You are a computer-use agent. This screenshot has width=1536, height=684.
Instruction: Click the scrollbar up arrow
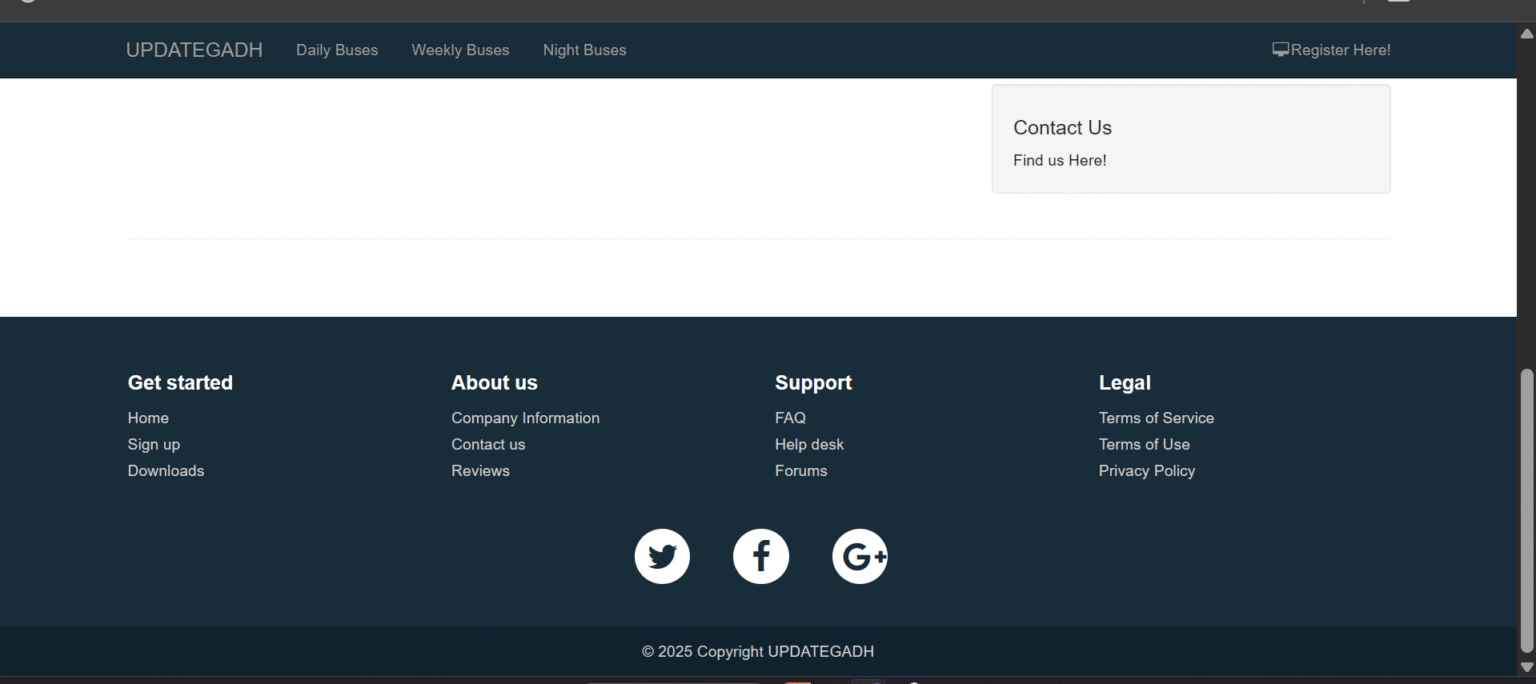click(x=1526, y=34)
